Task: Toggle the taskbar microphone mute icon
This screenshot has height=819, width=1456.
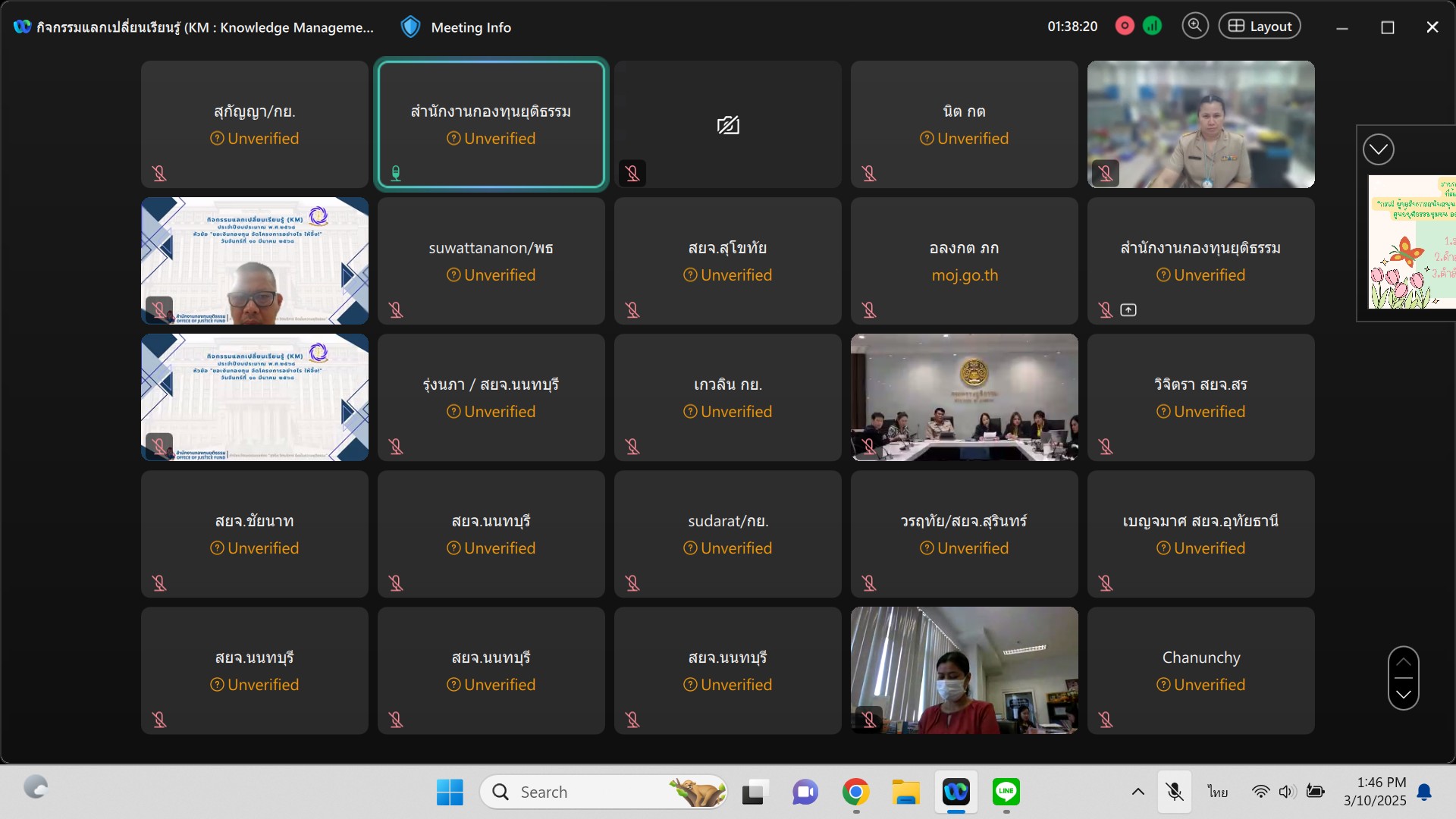Action: (x=1175, y=792)
